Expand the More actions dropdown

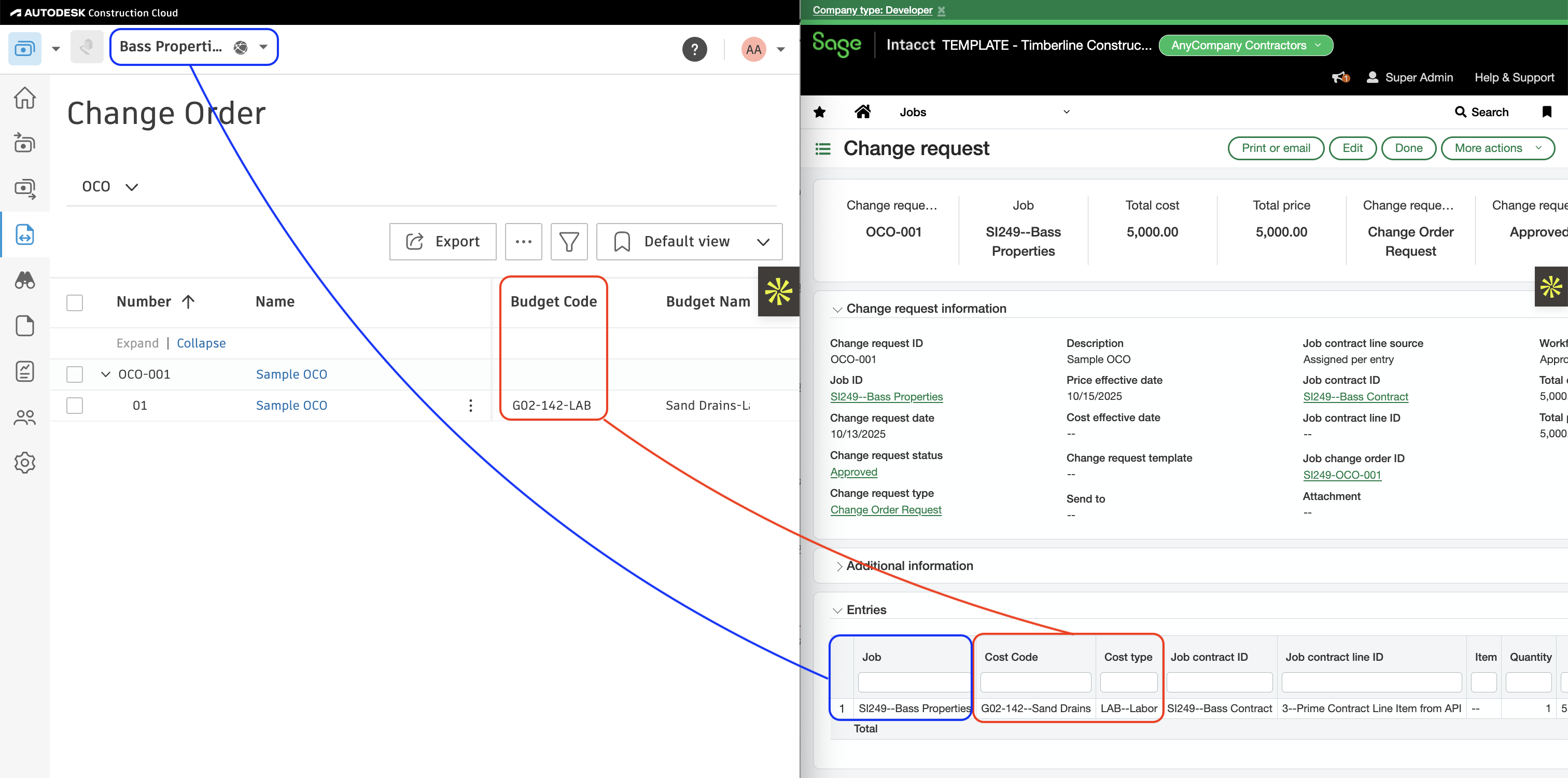click(x=1498, y=148)
